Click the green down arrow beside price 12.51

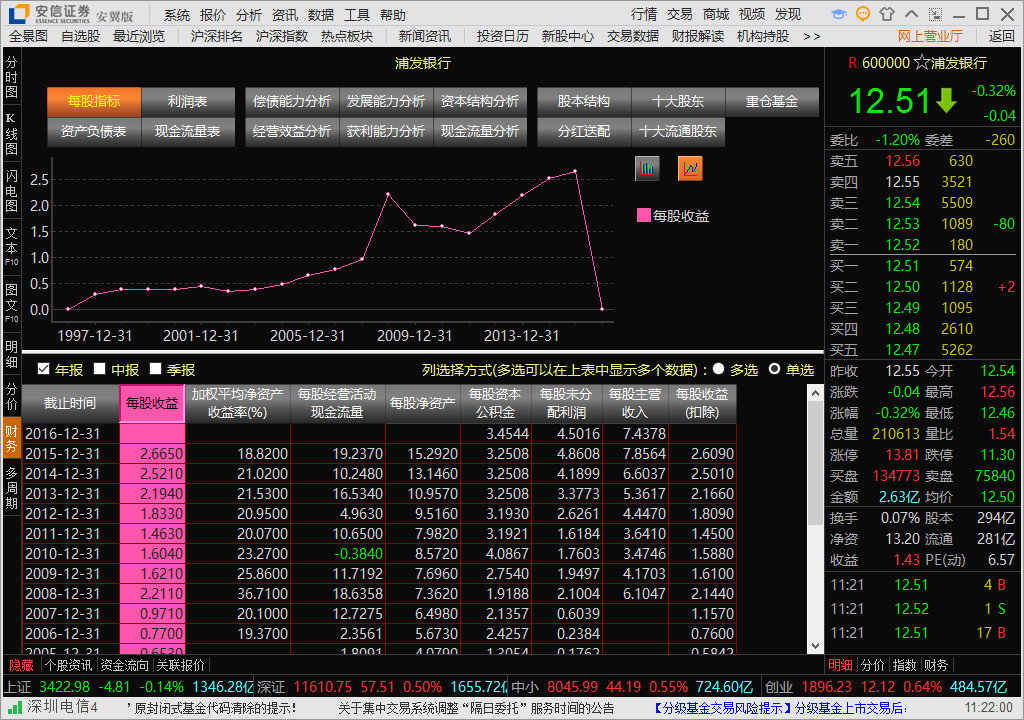click(946, 101)
